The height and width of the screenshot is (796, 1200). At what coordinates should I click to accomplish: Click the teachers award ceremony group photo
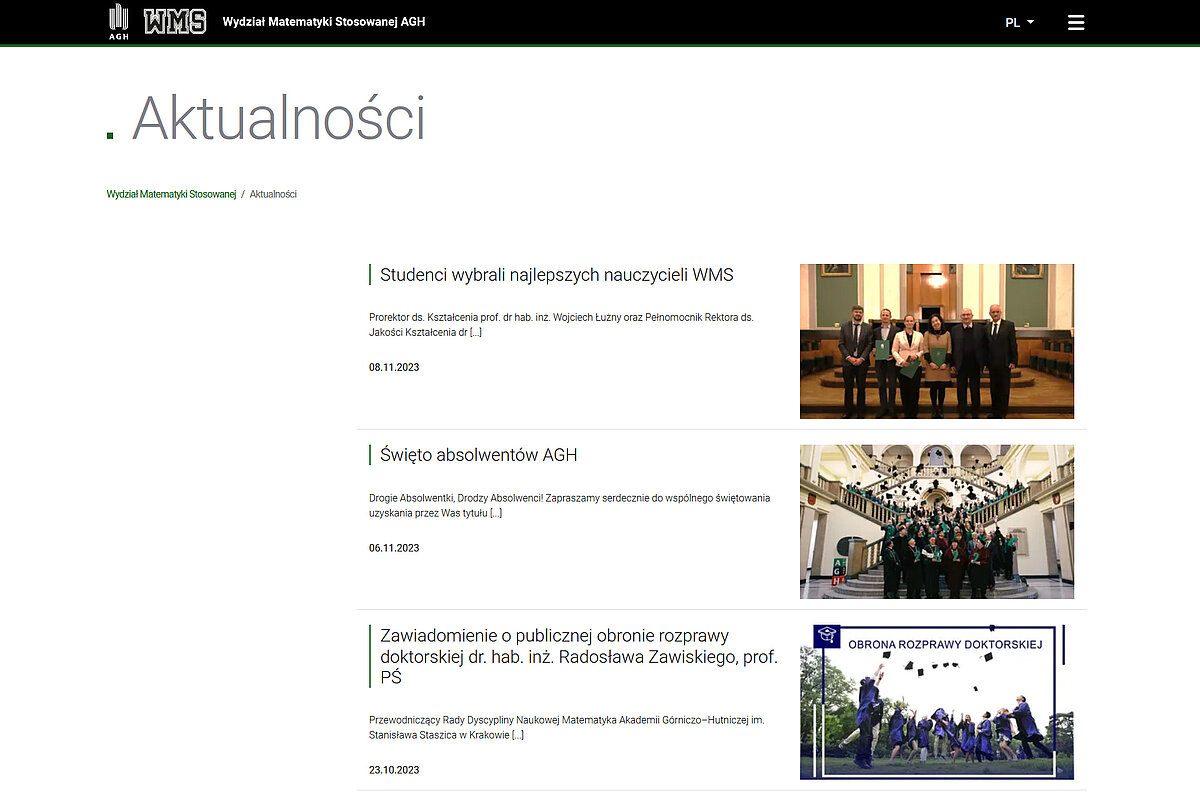(936, 341)
